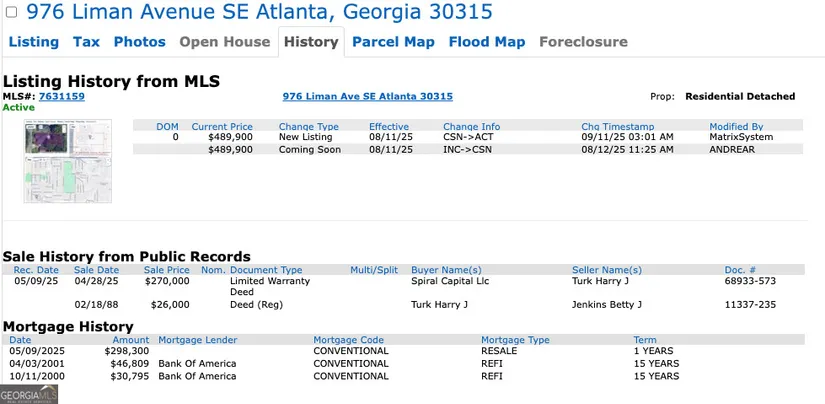Click the Change Type column header
Image resolution: width=825 pixels, height=404 pixels.
(309, 127)
